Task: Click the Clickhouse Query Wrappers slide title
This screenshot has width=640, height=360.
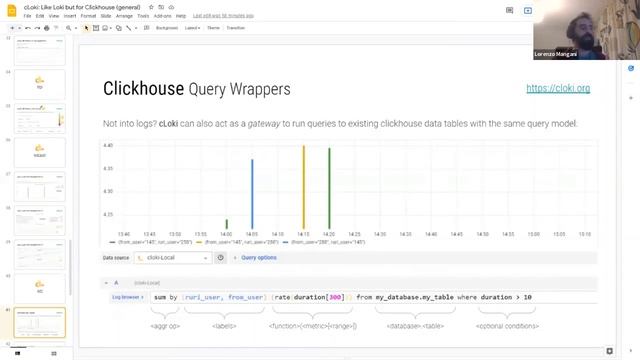Action: pos(197,89)
